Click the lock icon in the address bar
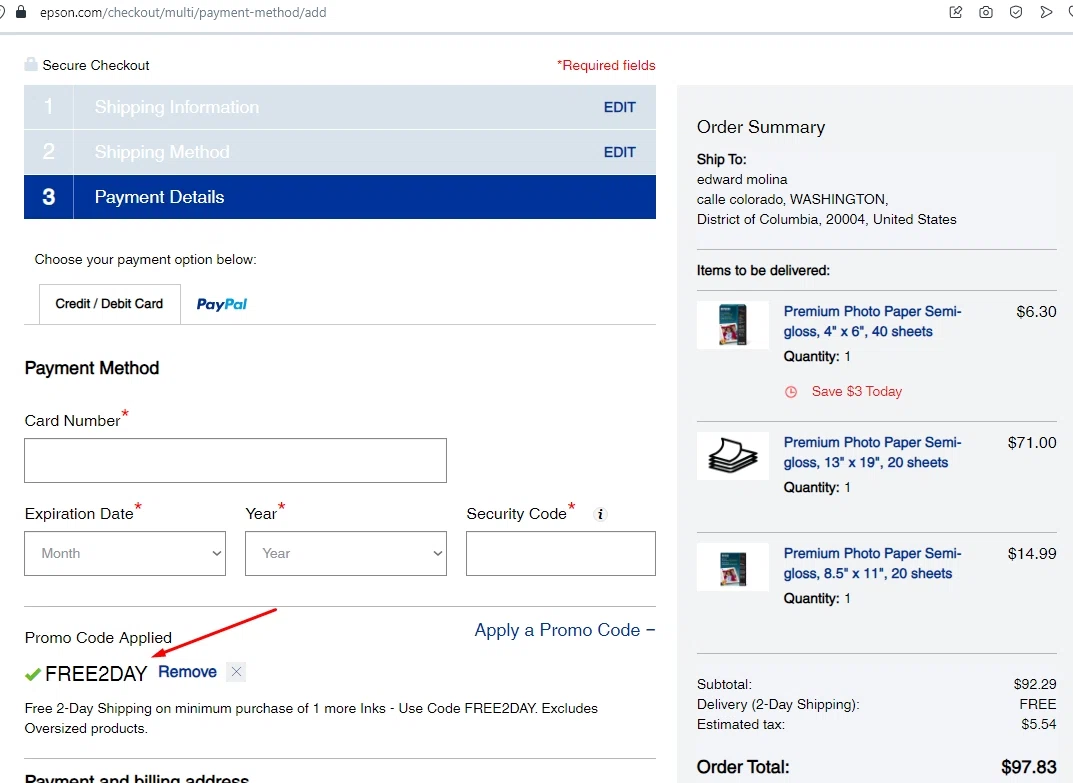Image resolution: width=1073 pixels, height=783 pixels. (21, 12)
